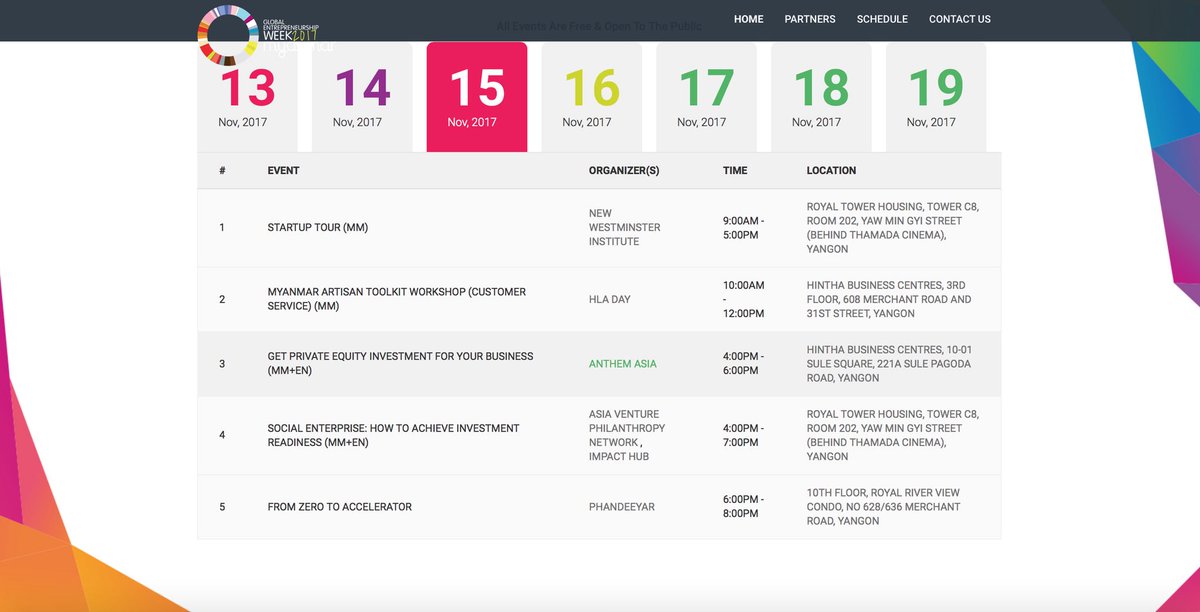Show events for 19 Nov, 2017
1200x612 pixels.
[936, 97]
